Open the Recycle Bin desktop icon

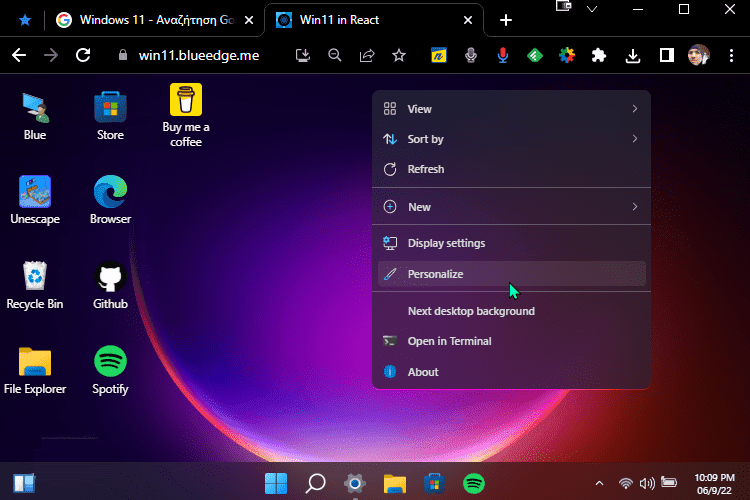tap(35, 285)
